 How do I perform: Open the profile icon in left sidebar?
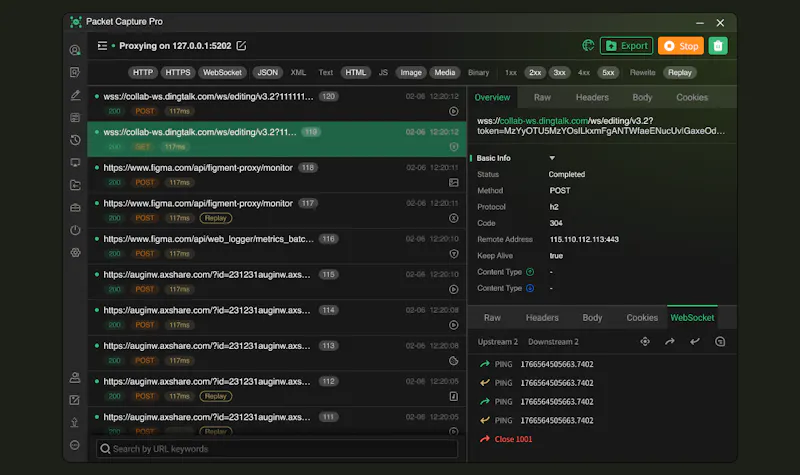pos(75,50)
